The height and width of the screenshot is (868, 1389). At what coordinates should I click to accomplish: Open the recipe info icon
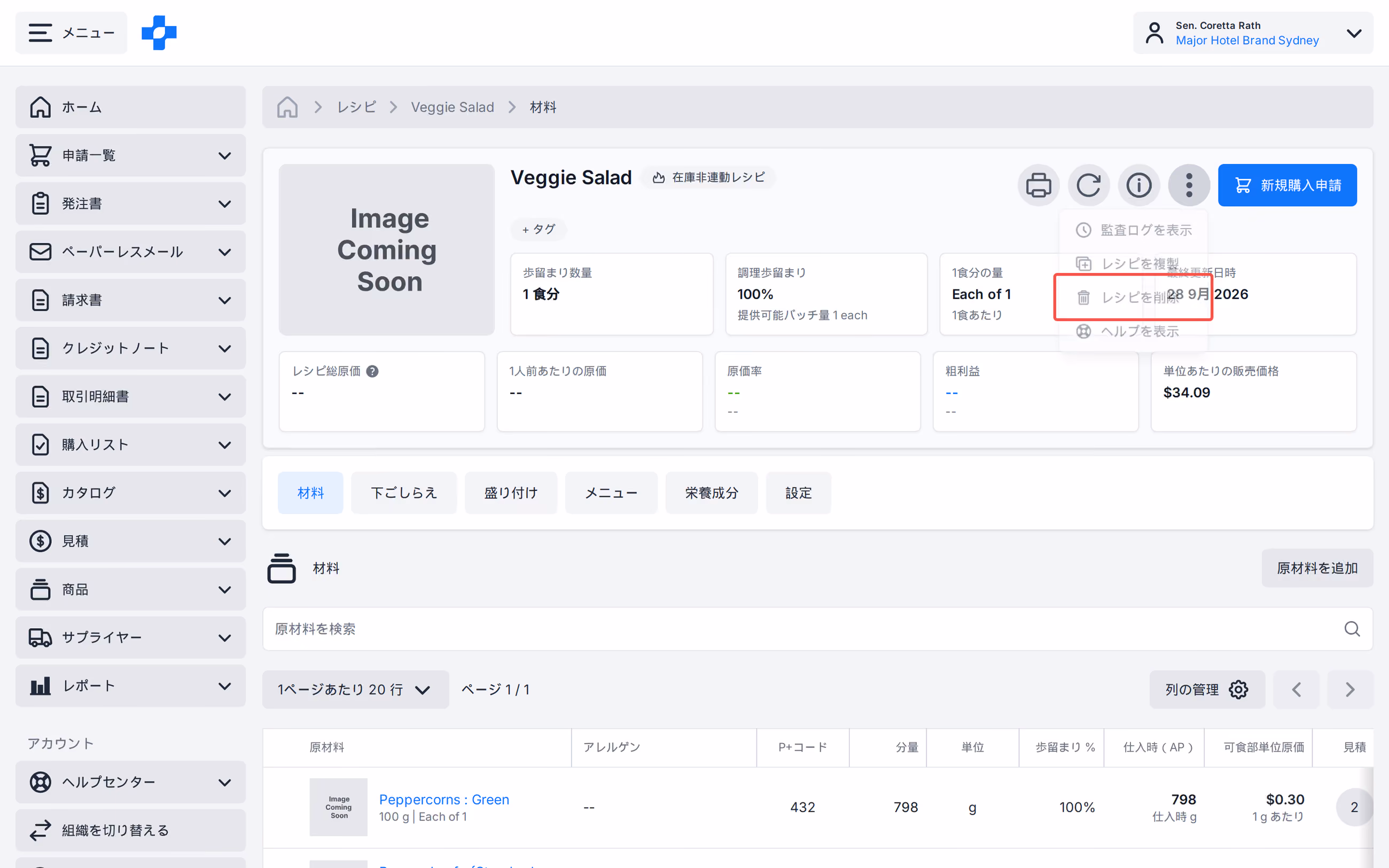click(1139, 185)
